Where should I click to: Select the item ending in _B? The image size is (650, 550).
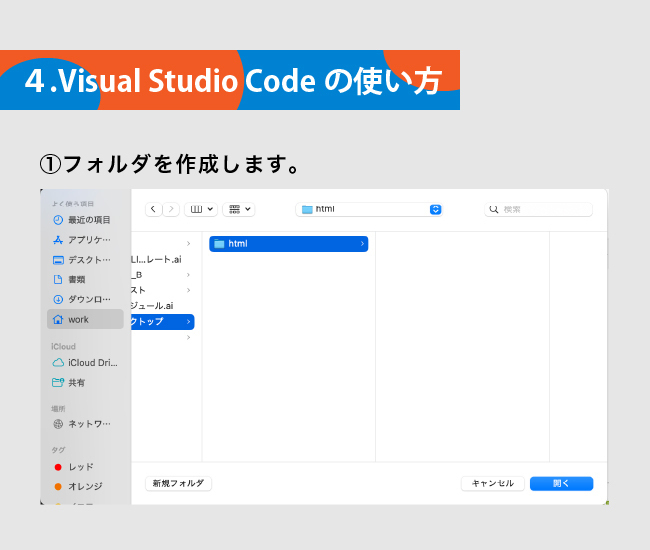(x=137, y=275)
